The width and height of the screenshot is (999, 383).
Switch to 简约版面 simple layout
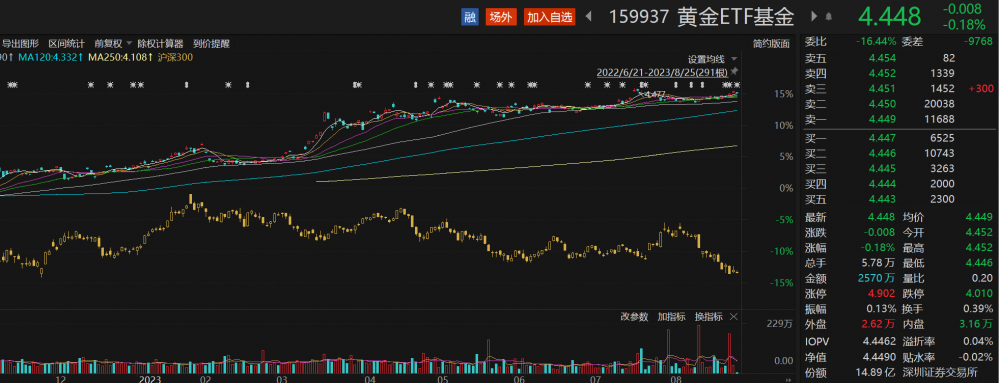(x=771, y=44)
